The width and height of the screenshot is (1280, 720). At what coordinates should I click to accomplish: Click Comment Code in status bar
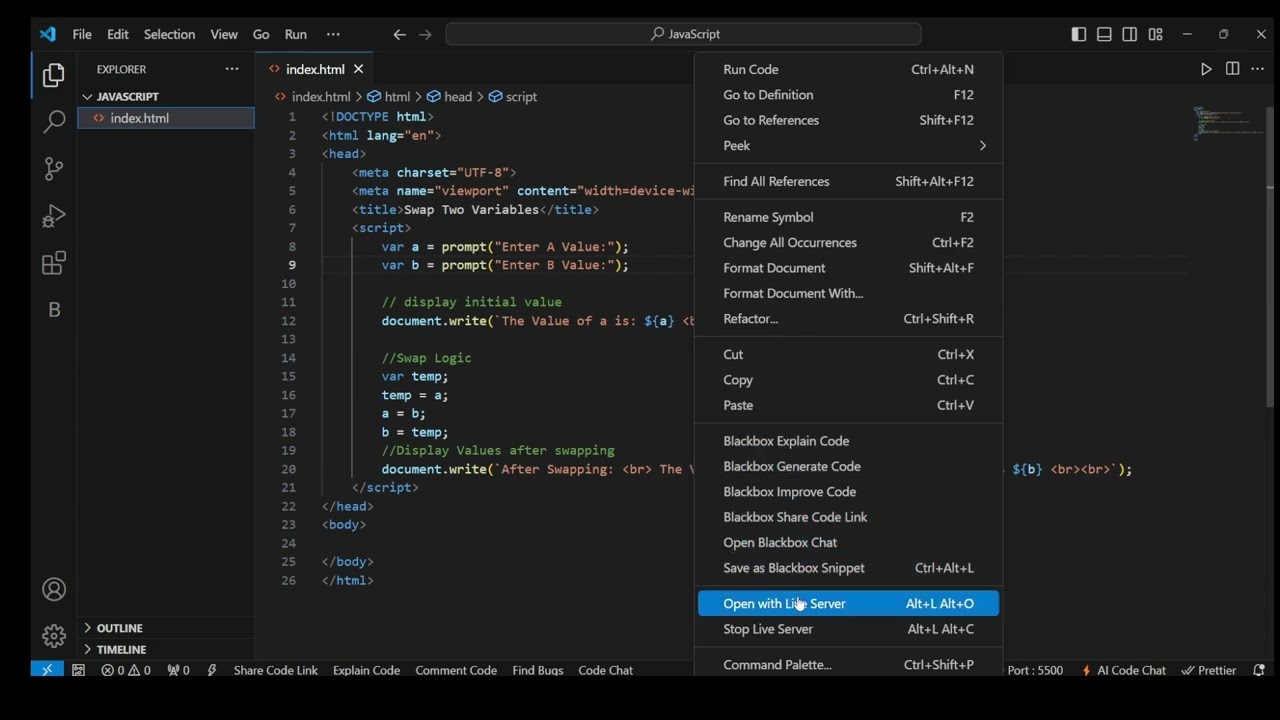pyautogui.click(x=456, y=670)
